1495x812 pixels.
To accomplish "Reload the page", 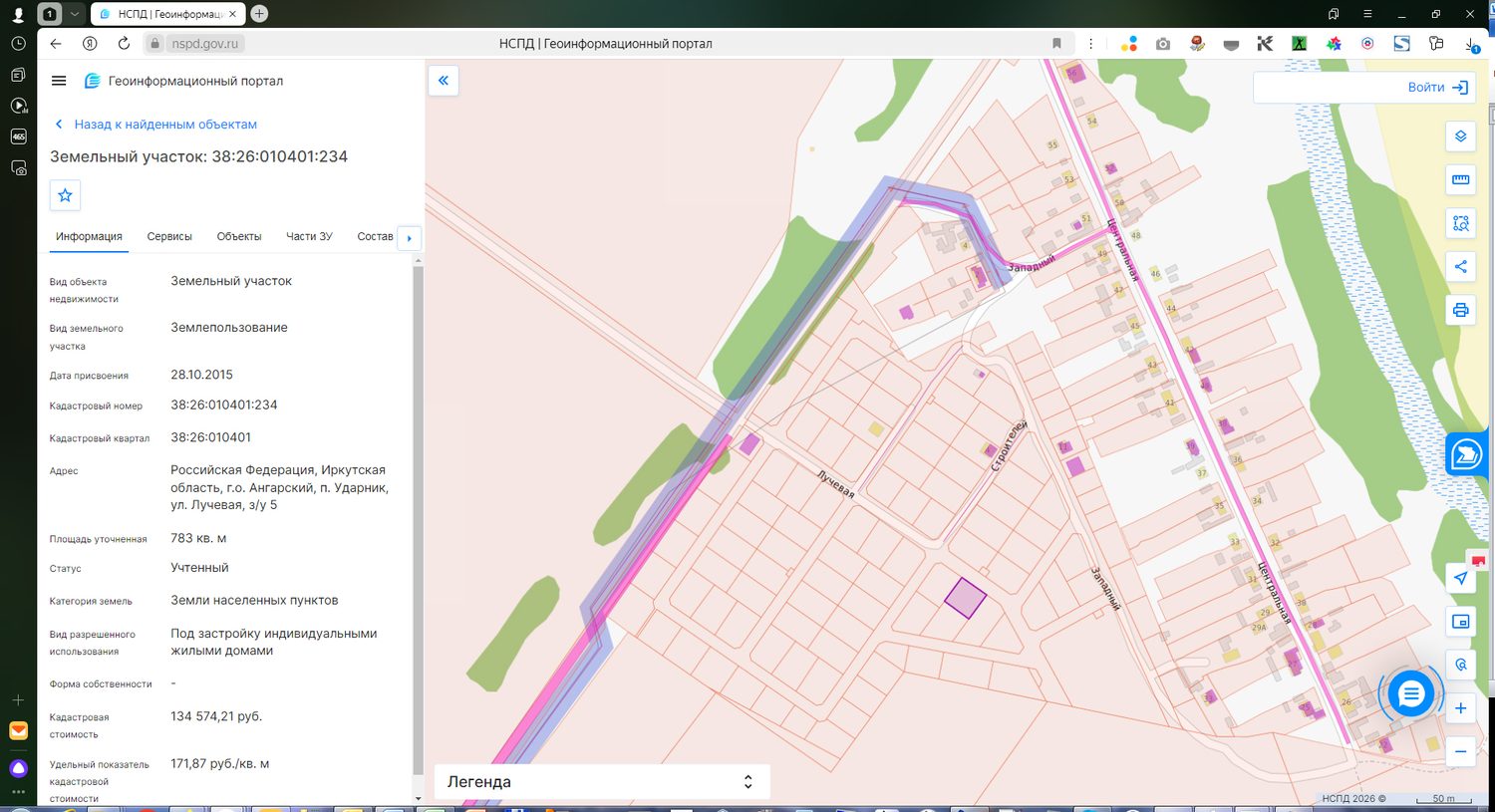I will pos(124,43).
